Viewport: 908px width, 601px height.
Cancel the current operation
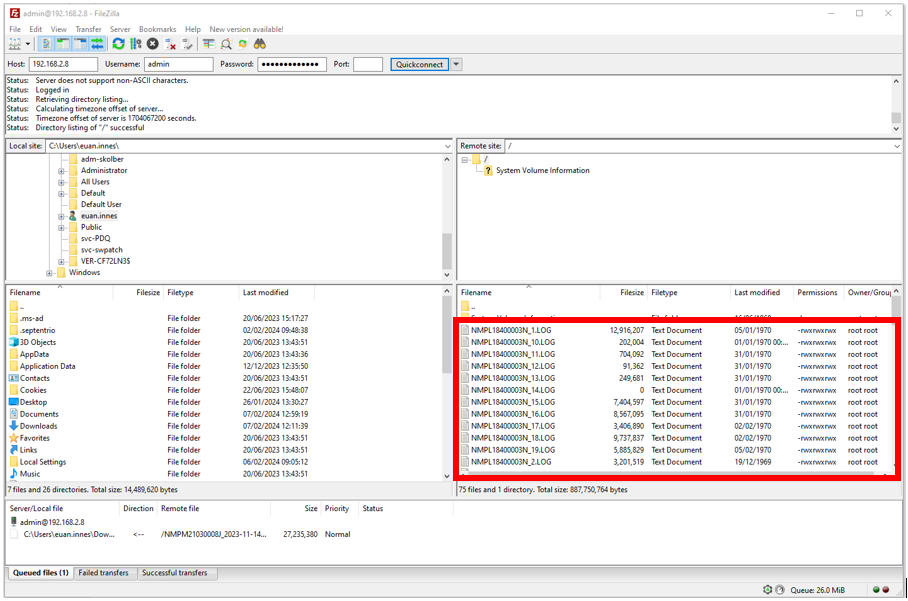pos(152,44)
